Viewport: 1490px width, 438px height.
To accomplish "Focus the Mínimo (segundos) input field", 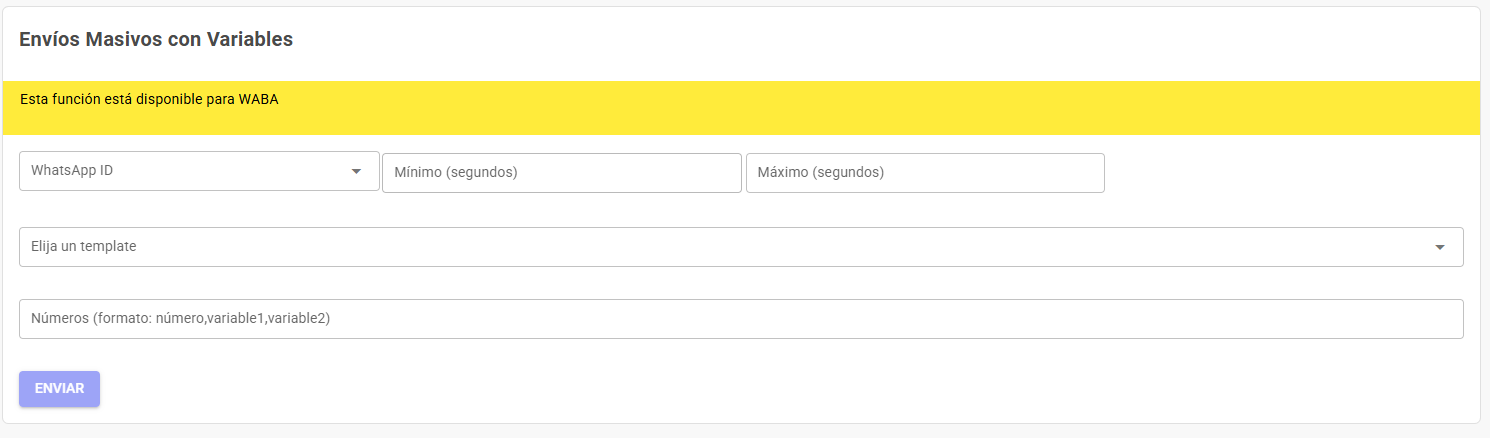I will click(562, 173).
